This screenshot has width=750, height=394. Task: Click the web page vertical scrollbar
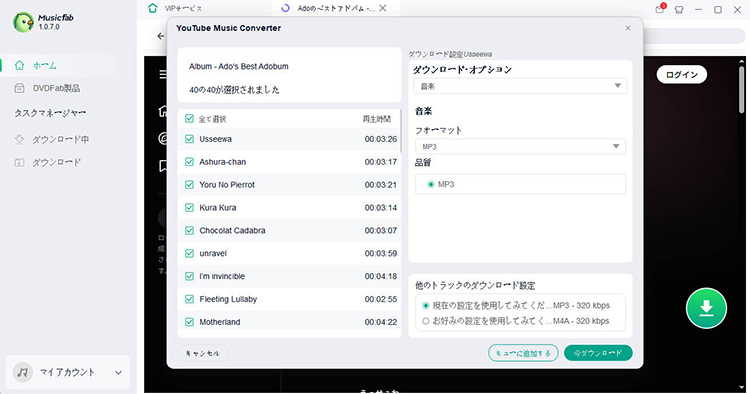741,89
